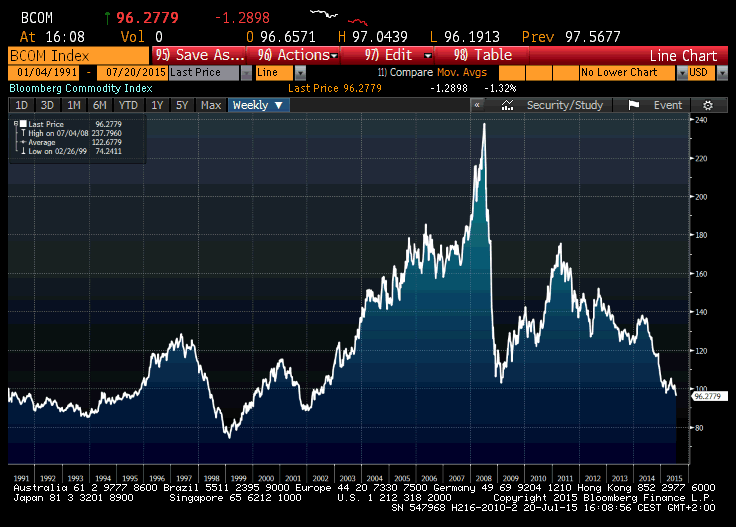Click the 96.2779 price label on axis

709,397
